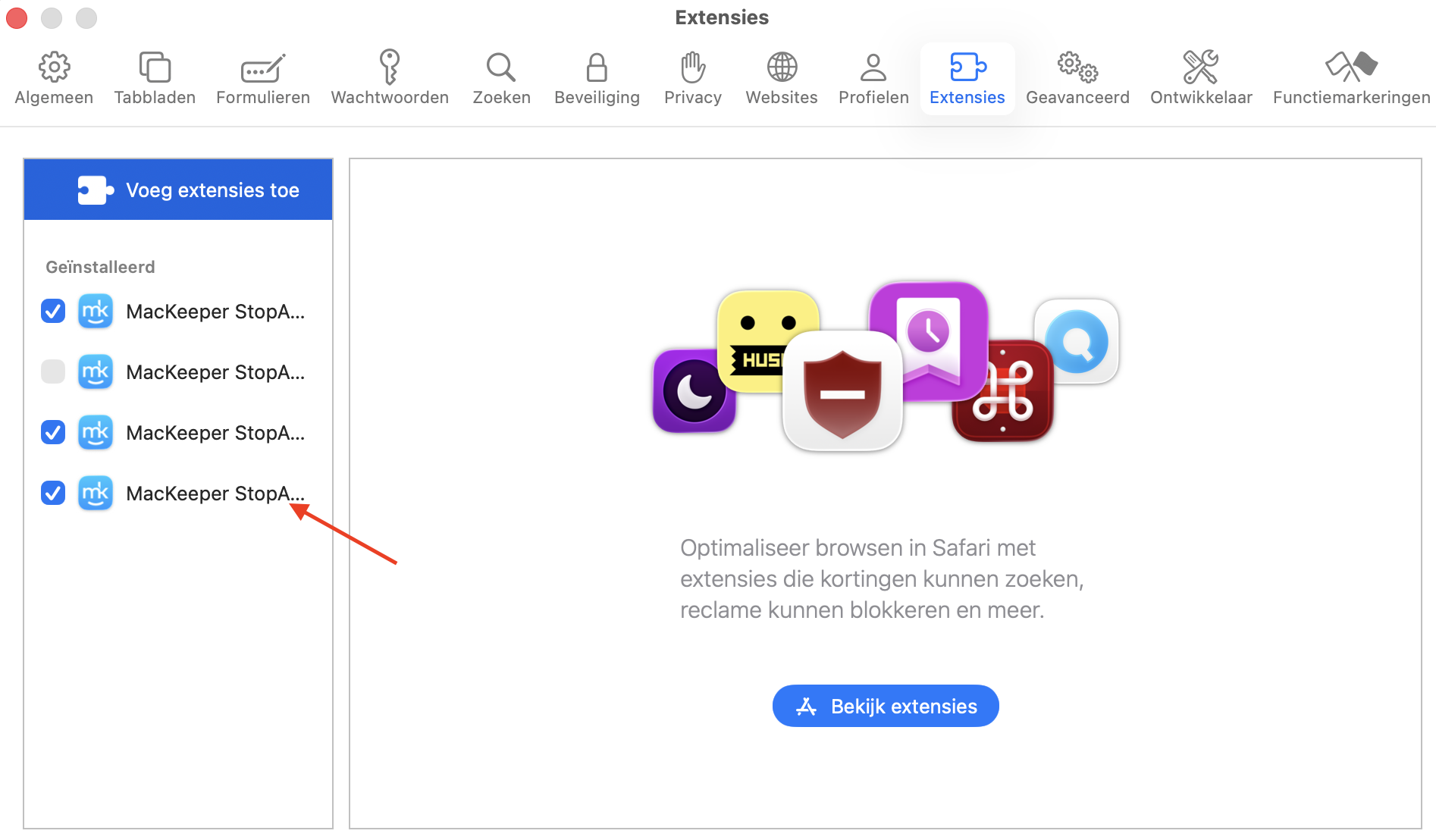Image resolution: width=1436 pixels, height=840 pixels.
Task: Click the MacKeeper icon in the first row
Action: tap(96, 311)
